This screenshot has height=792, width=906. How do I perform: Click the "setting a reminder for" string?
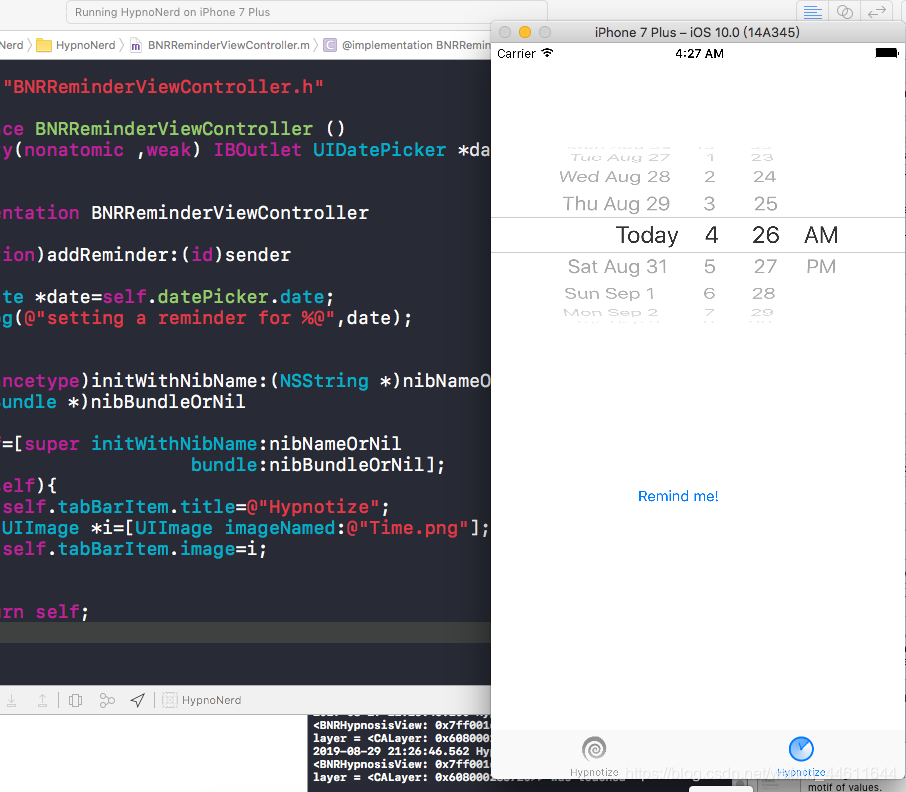(179, 318)
